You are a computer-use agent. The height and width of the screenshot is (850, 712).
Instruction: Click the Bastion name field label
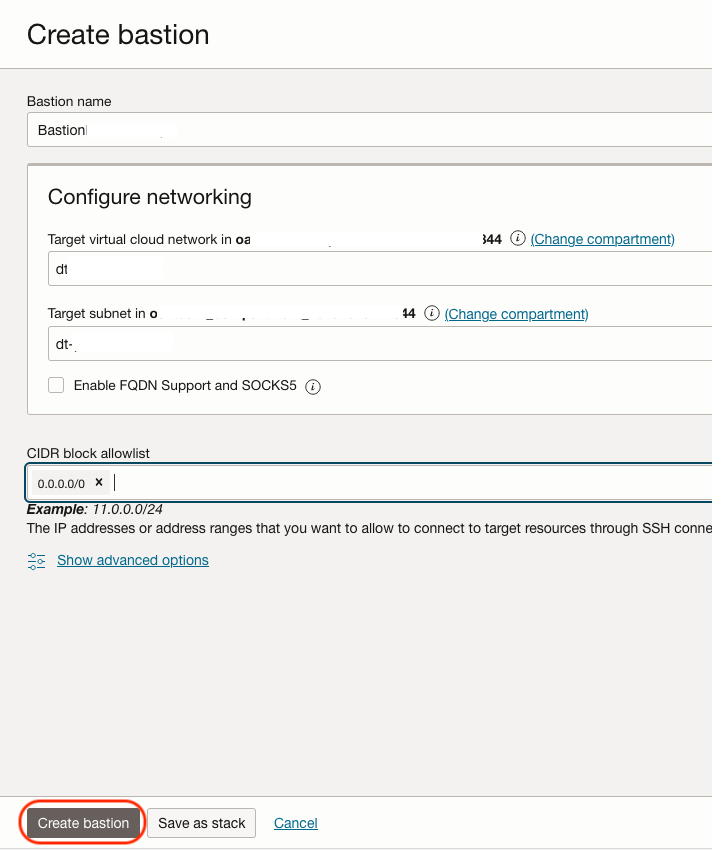tap(69, 101)
